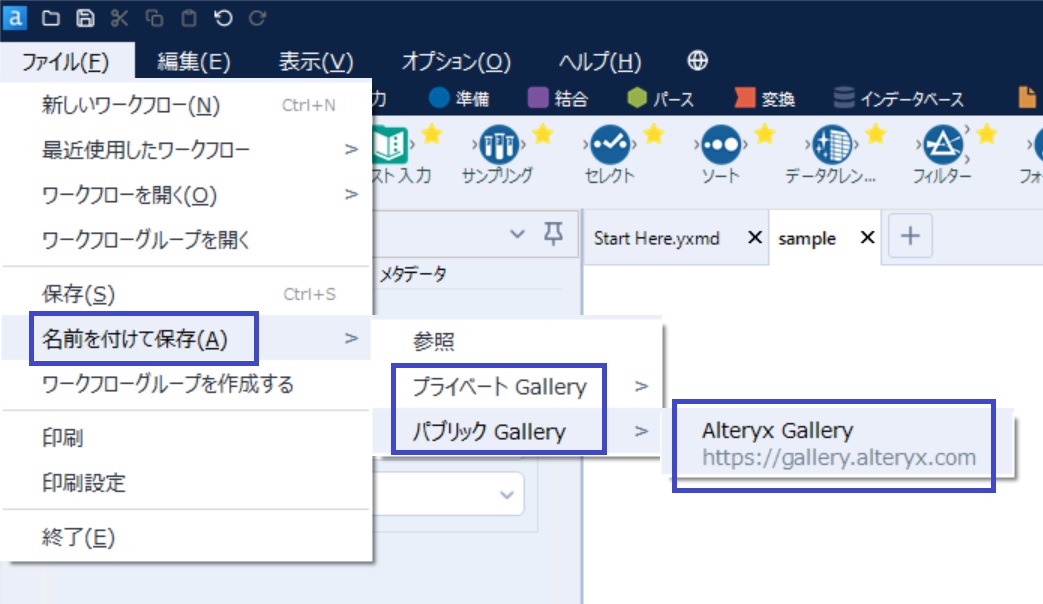Viewport: 1043px width, 604px height.
Task: Select the セレクト tool icon
Action: [609, 144]
